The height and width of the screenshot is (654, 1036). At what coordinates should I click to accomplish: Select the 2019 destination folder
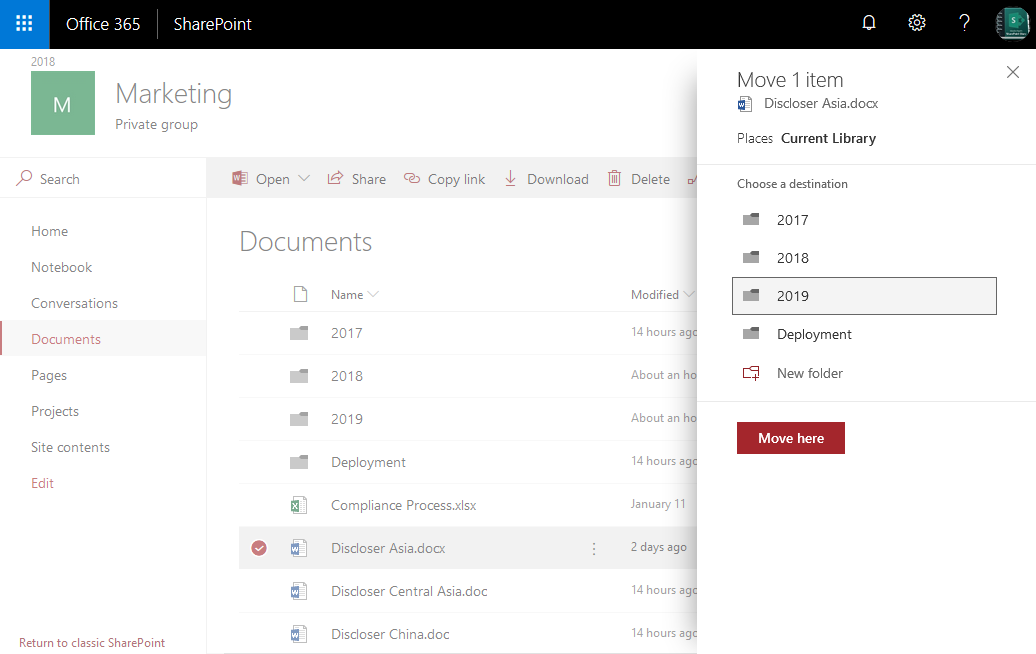coord(793,296)
